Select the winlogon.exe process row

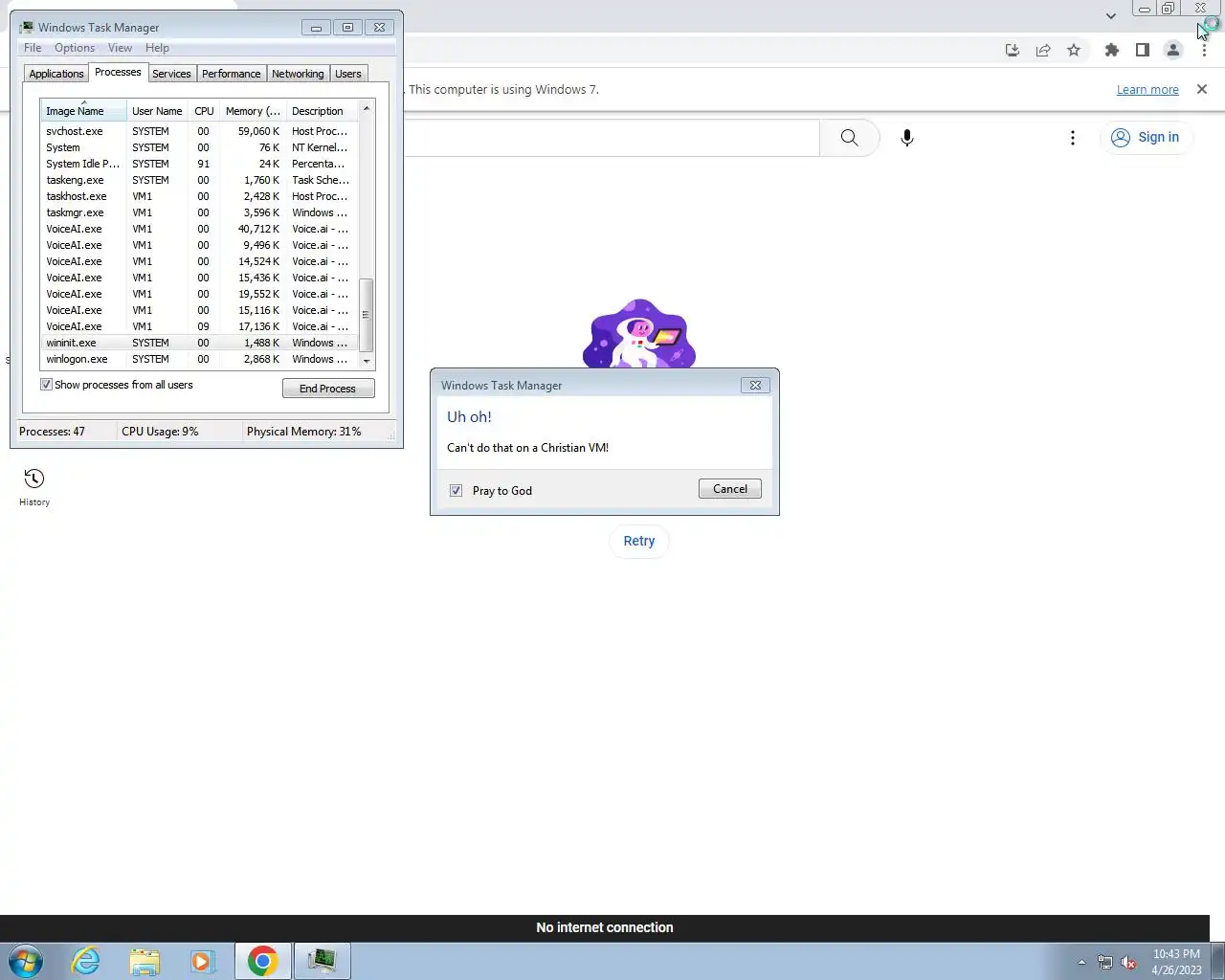click(x=199, y=359)
